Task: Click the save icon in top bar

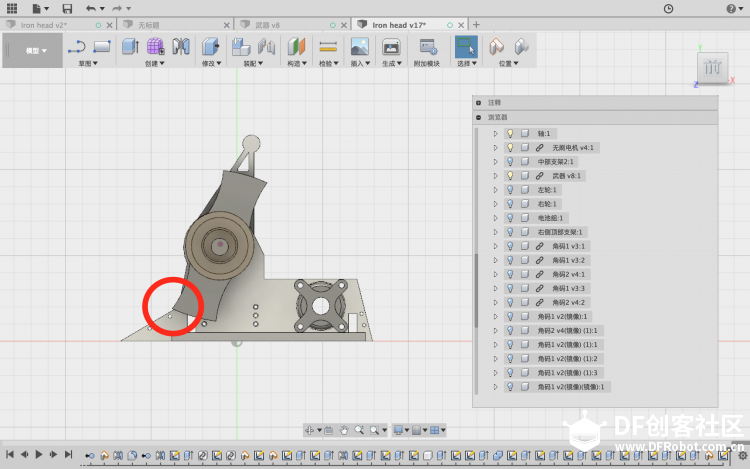Action: (x=67, y=8)
